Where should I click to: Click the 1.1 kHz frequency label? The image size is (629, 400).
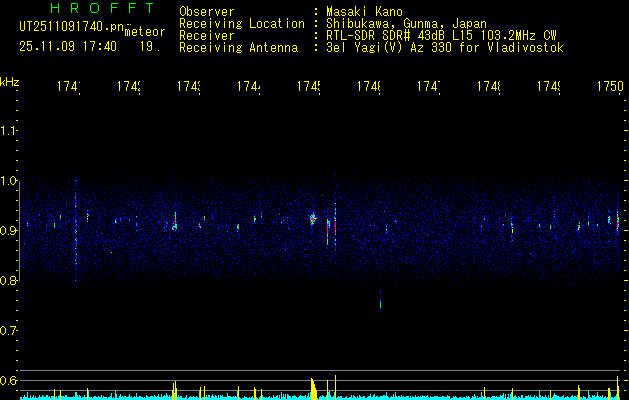pos(8,131)
